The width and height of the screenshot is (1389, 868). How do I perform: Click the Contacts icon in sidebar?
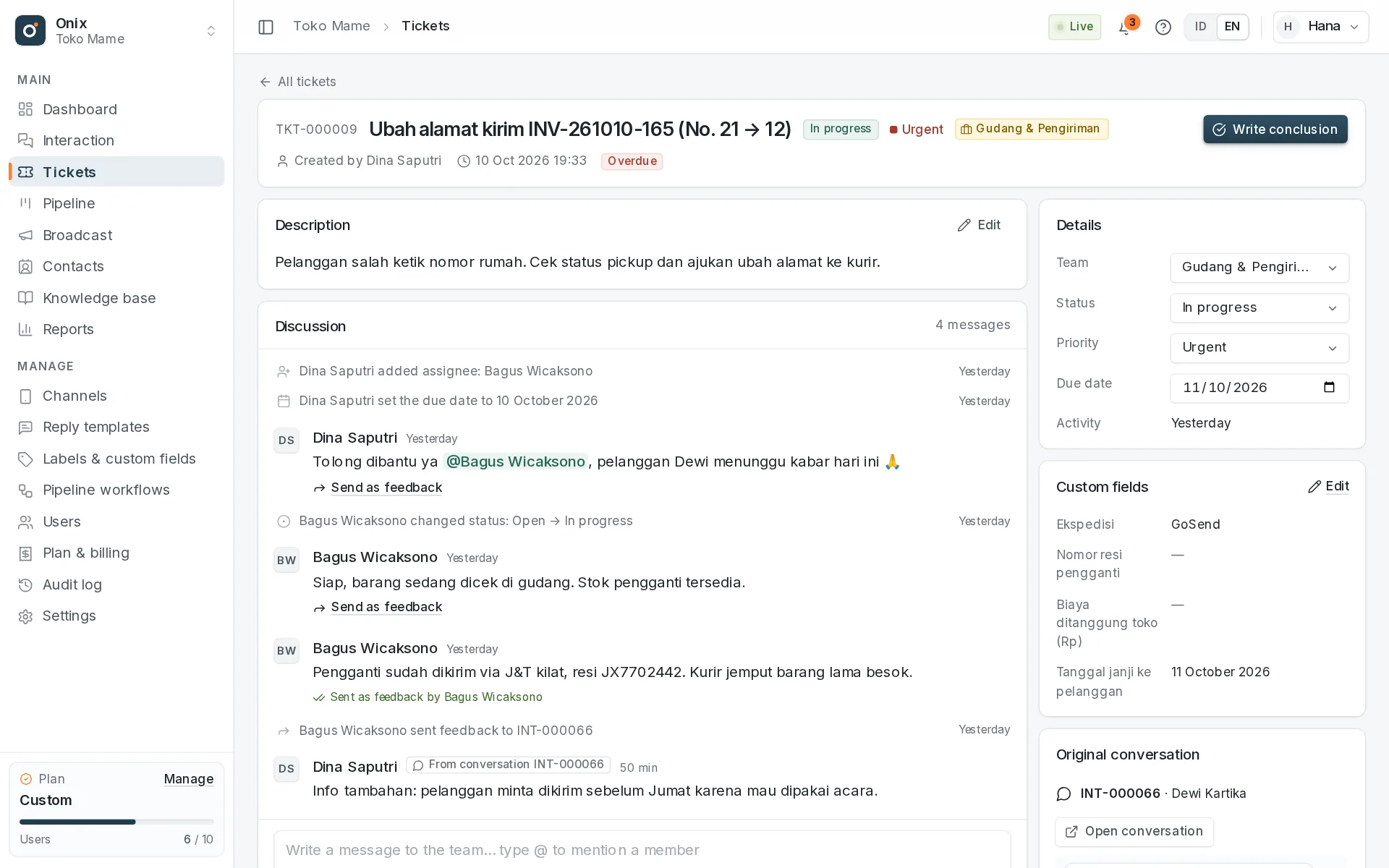point(25,266)
